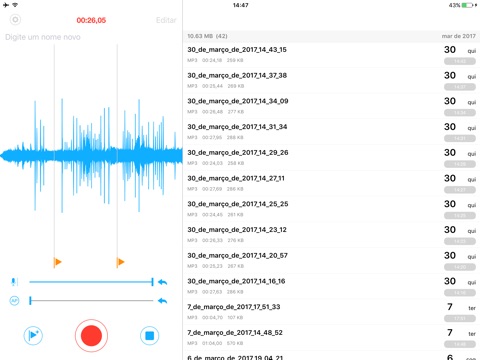This screenshot has height=360, width=480.
Task: Click the lower slider handle at its left end
Action: click(30, 301)
